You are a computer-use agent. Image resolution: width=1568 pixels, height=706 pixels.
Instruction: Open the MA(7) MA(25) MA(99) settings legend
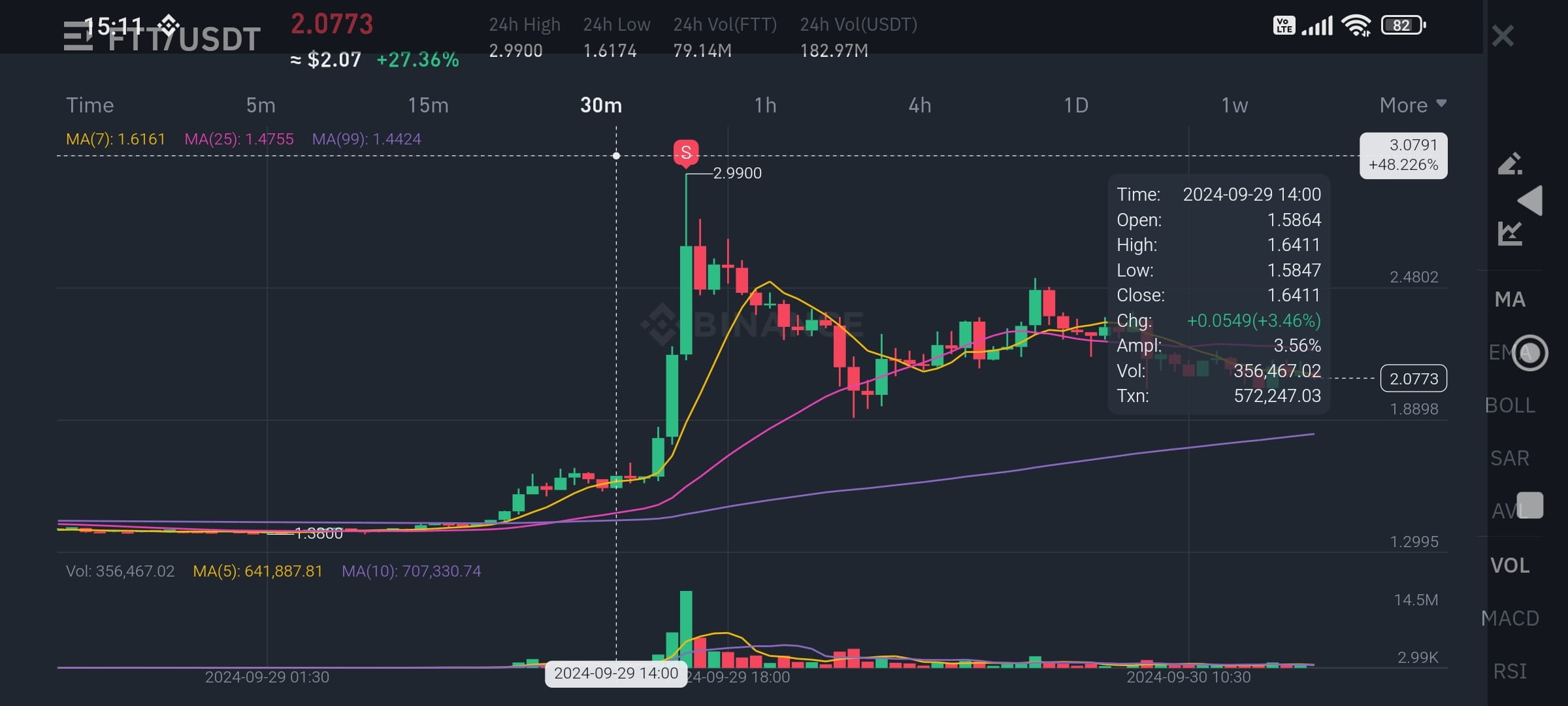point(243,139)
